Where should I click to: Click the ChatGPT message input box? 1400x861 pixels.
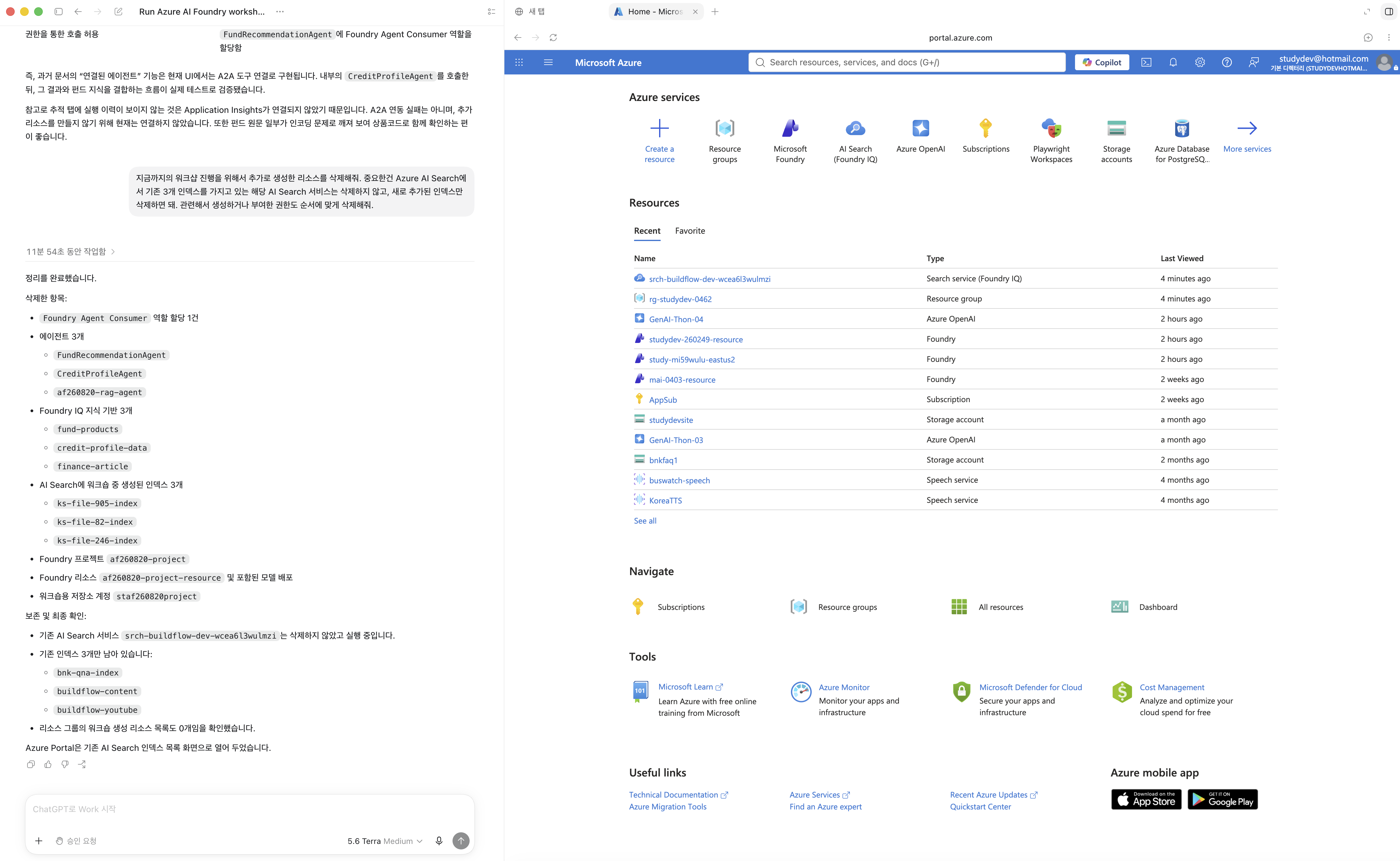click(x=249, y=809)
